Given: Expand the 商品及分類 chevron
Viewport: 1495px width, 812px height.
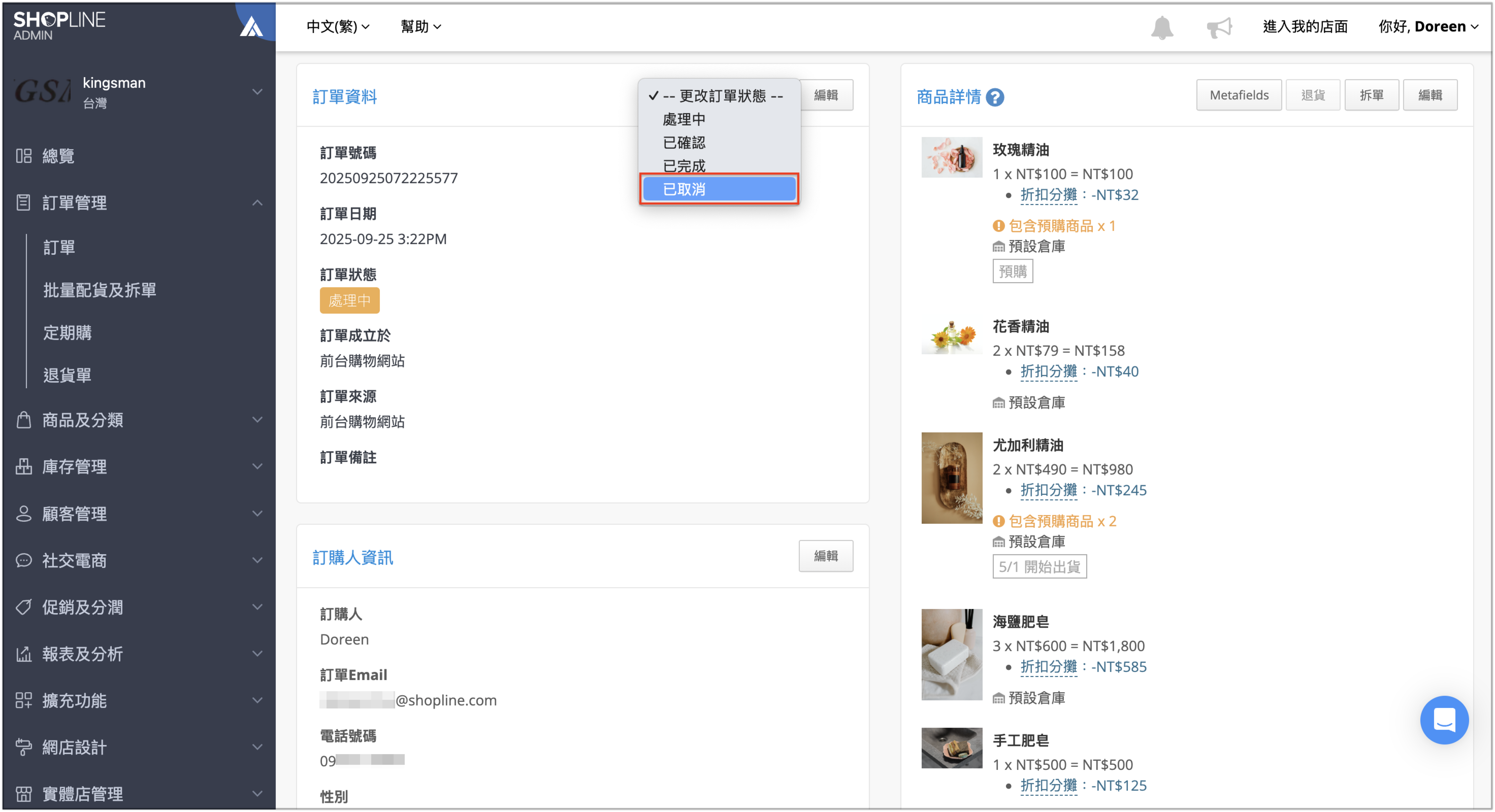Looking at the screenshot, I should coord(257,419).
